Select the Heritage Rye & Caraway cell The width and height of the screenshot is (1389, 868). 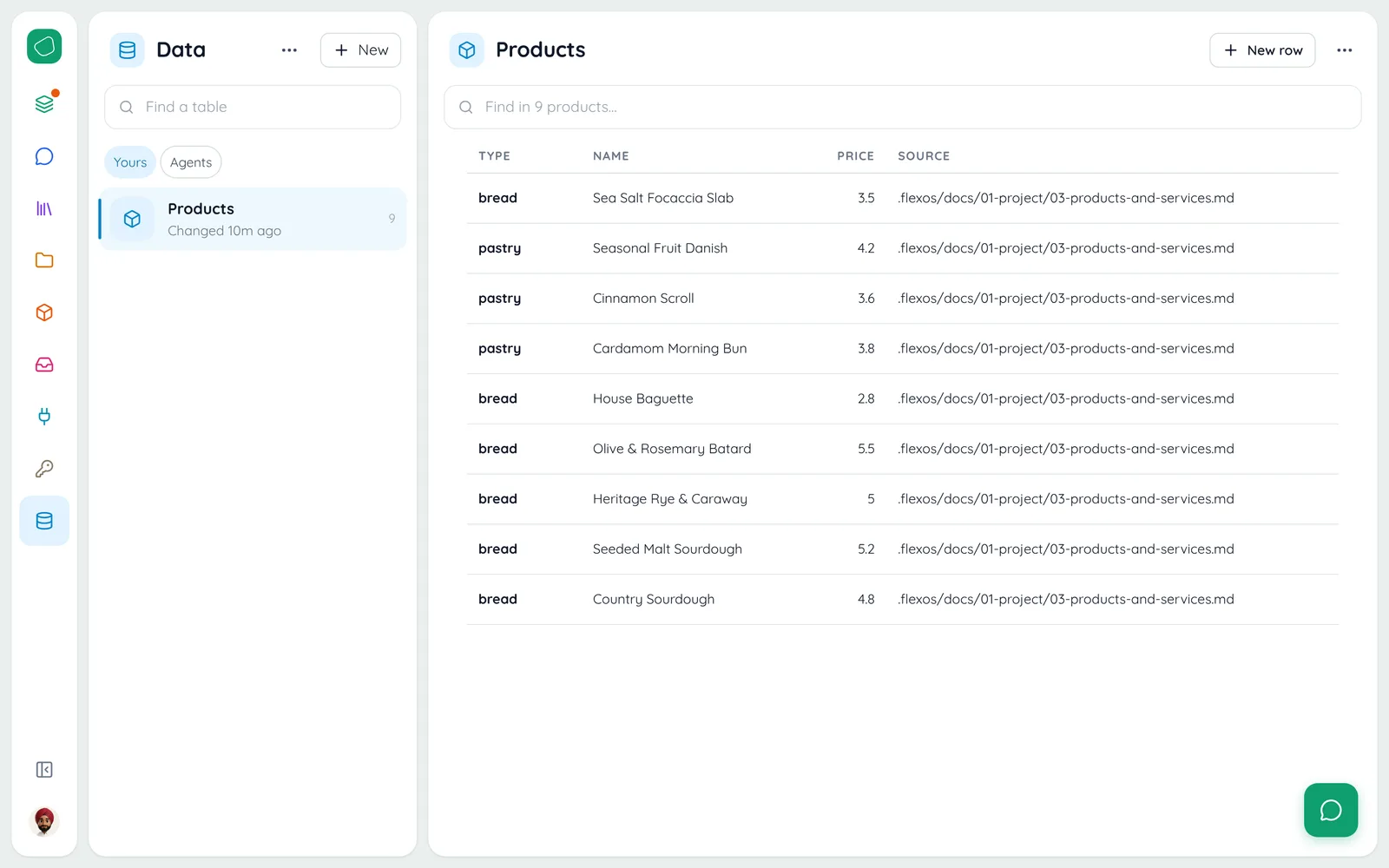click(x=670, y=499)
